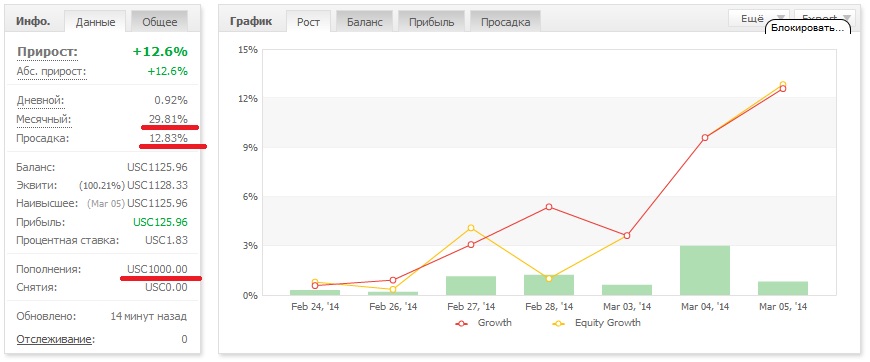This screenshot has height=362, width=870.
Task: Switch to the Общее tab
Action: [160, 22]
